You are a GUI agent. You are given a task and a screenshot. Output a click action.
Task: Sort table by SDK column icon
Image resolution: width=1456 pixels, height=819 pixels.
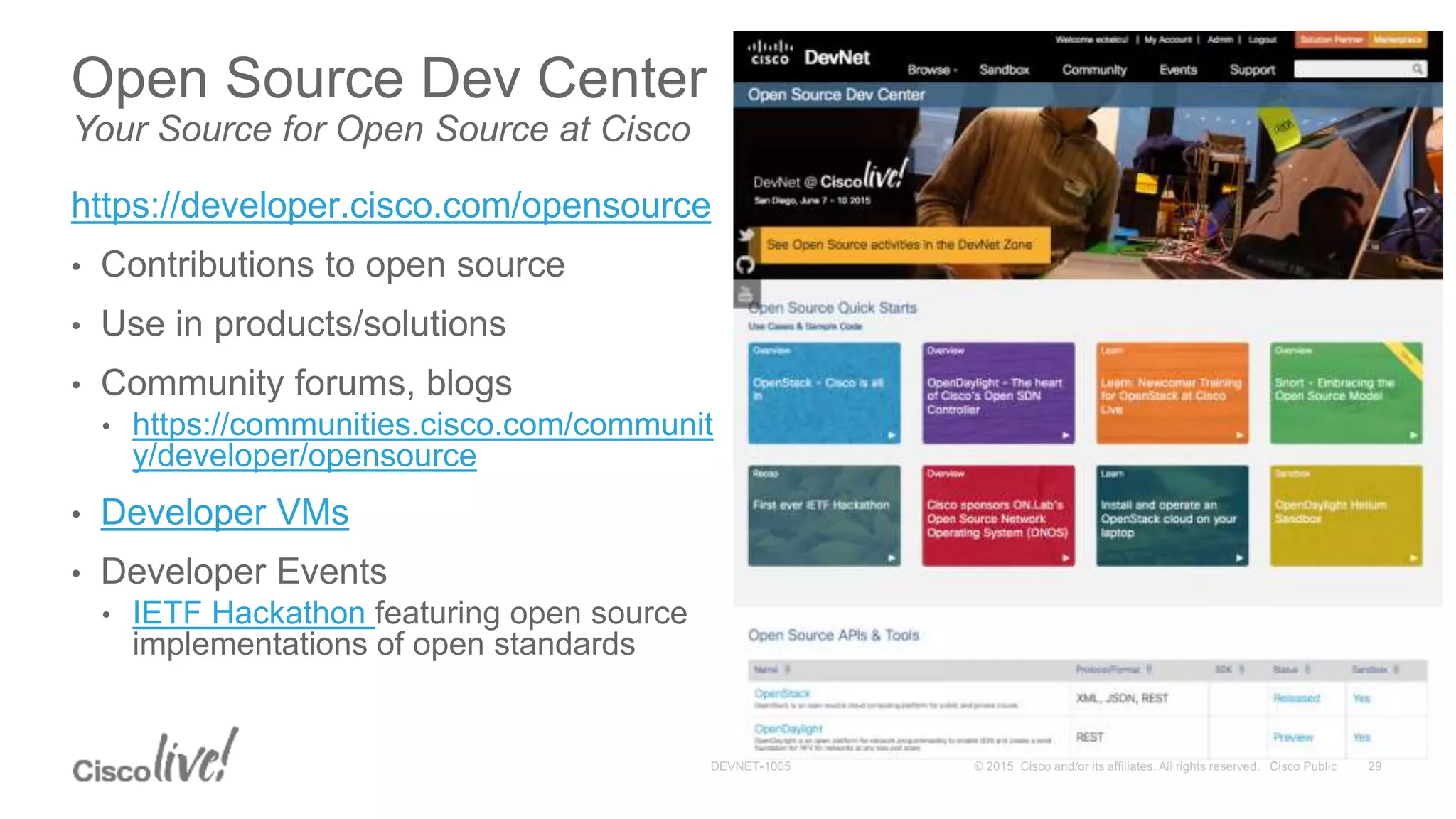(1241, 669)
